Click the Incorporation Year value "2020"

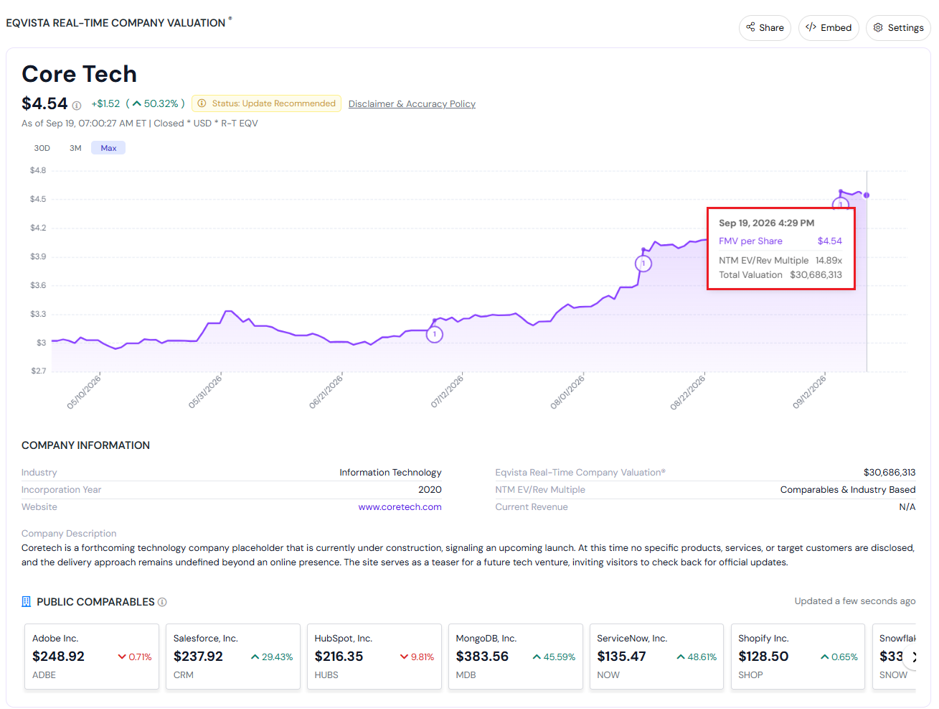point(430,489)
